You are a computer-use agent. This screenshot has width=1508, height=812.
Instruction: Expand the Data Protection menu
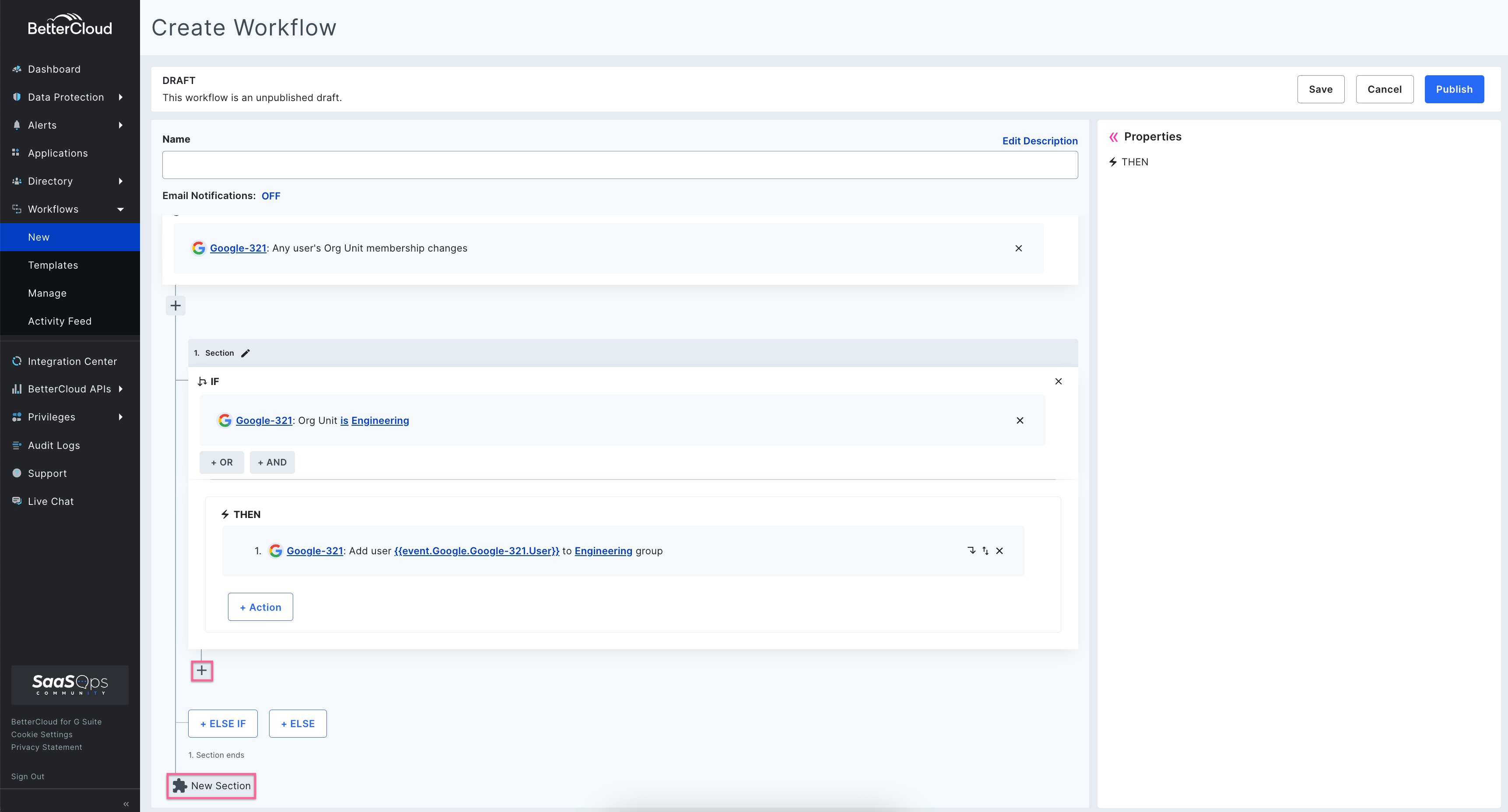[x=66, y=97]
